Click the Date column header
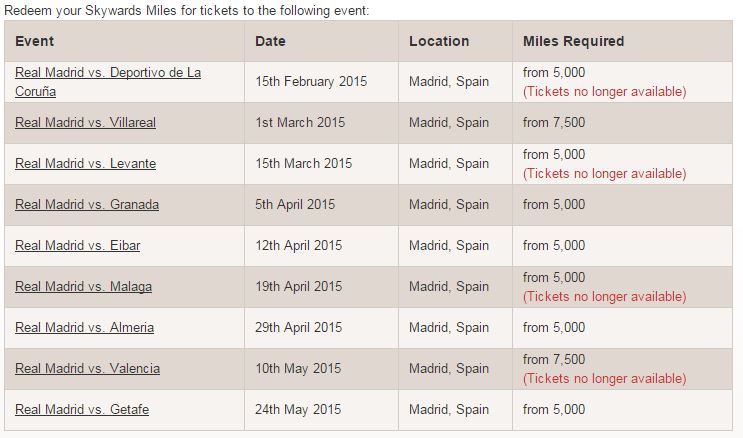The image size is (743, 438). click(270, 42)
